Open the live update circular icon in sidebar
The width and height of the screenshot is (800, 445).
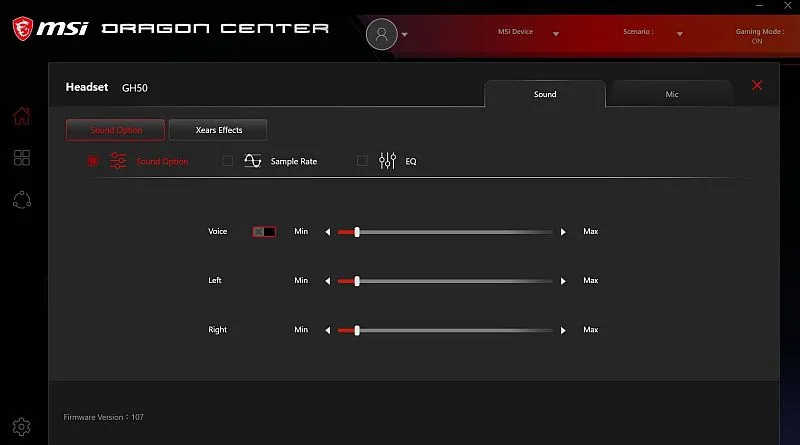[21, 200]
